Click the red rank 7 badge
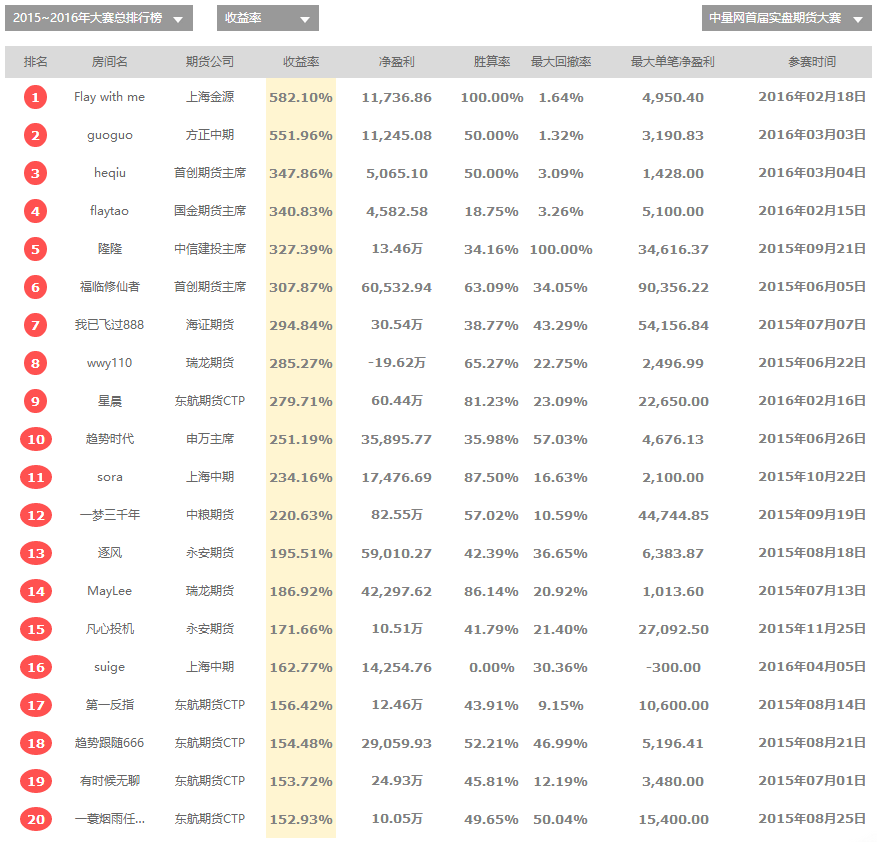 [35, 326]
